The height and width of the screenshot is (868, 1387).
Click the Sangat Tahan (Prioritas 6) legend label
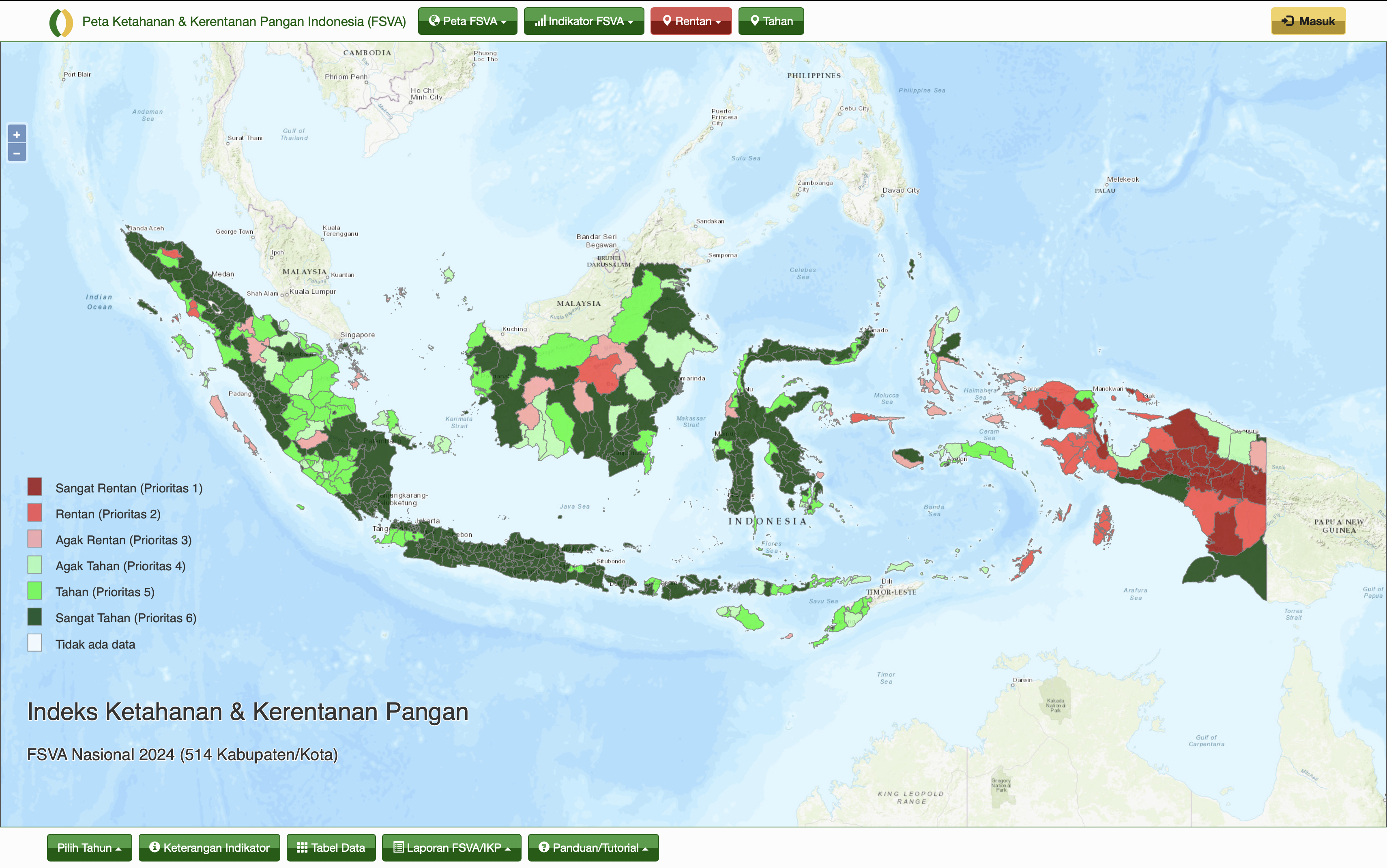coord(126,618)
